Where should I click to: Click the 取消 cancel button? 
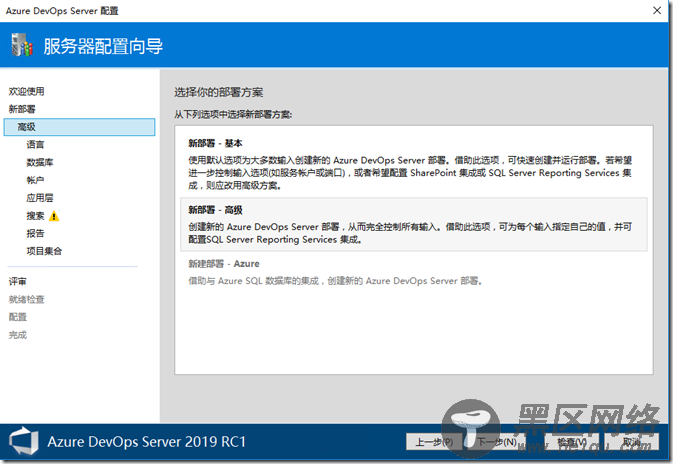coord(631,442)
